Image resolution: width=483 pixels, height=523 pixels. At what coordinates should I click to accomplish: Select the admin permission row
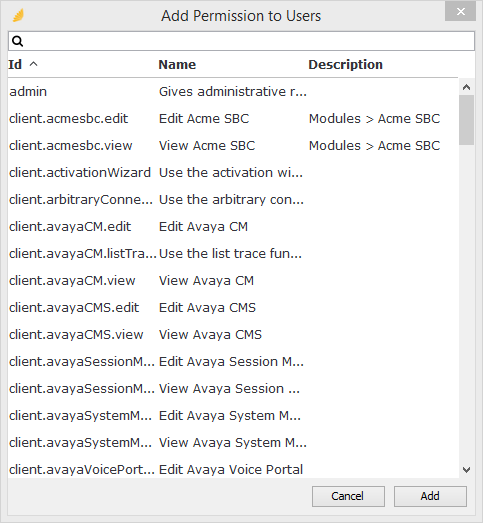tap(233, 91)
